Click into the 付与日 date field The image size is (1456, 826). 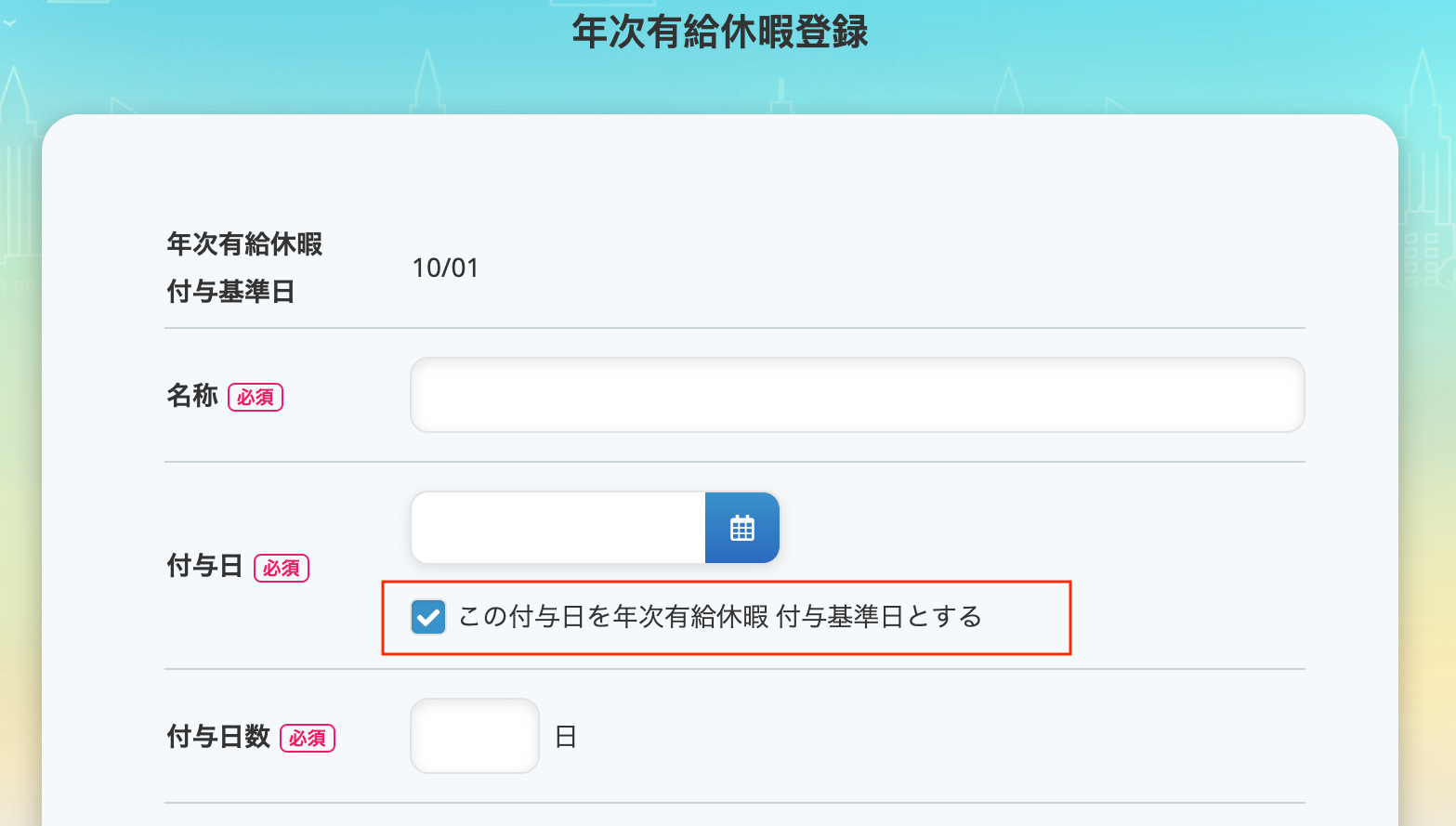557,528
